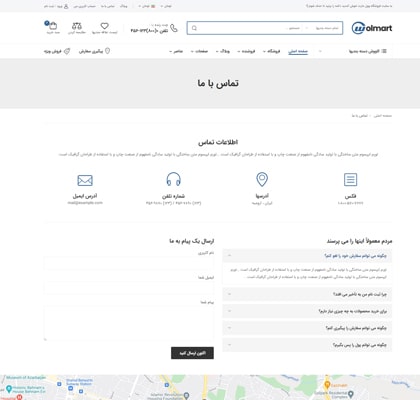
Task: Open the currency dropdown in top bar
Action: [166, 6]
